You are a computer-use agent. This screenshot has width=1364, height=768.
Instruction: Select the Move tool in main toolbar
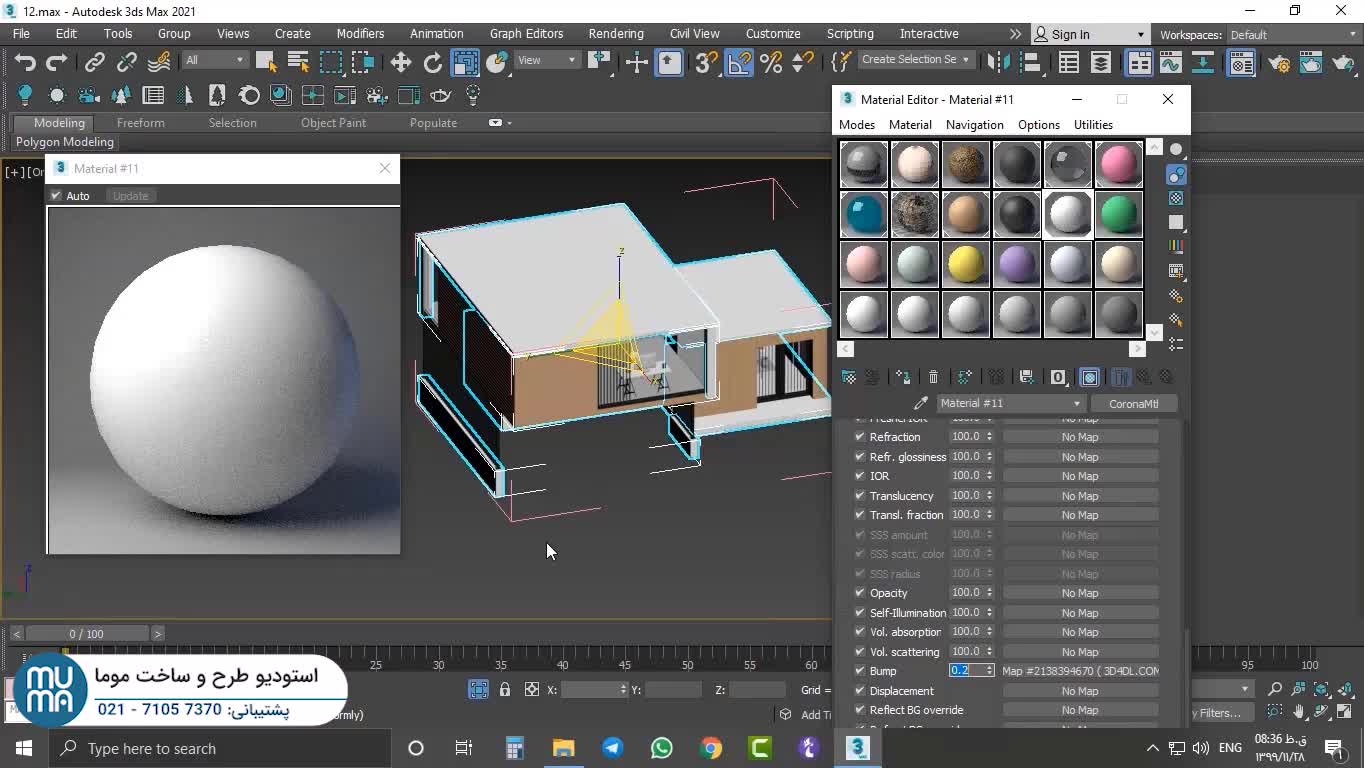pyautogui.click(x=401, y=63)
